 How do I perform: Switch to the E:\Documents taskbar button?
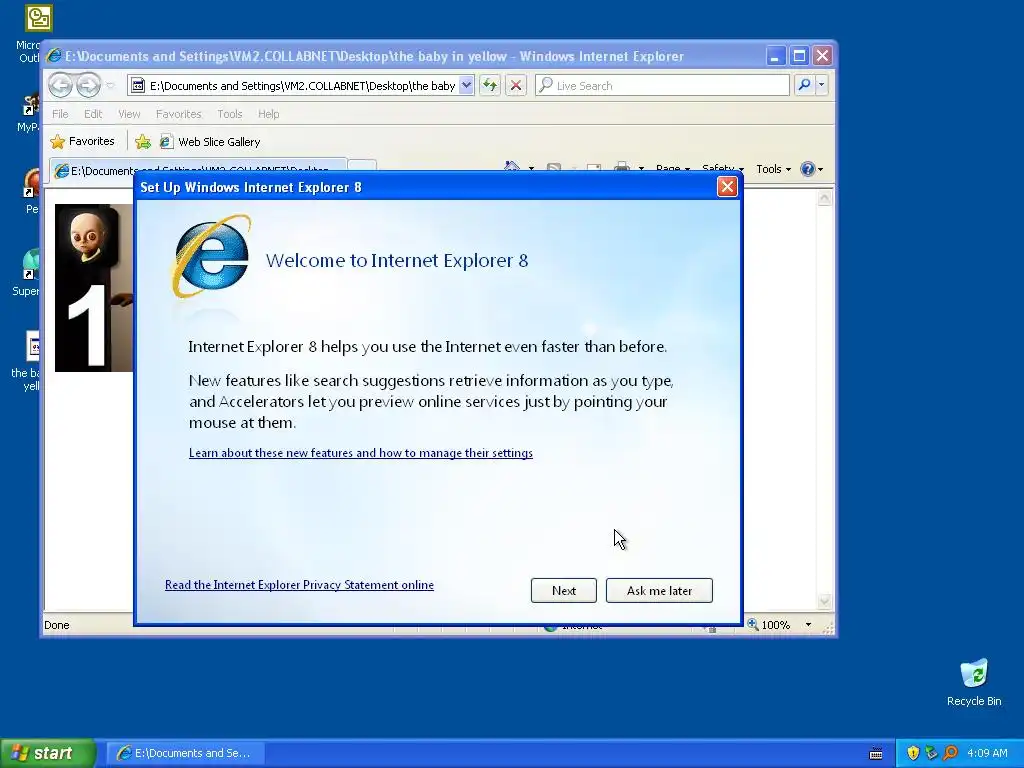tap(185, 753)
